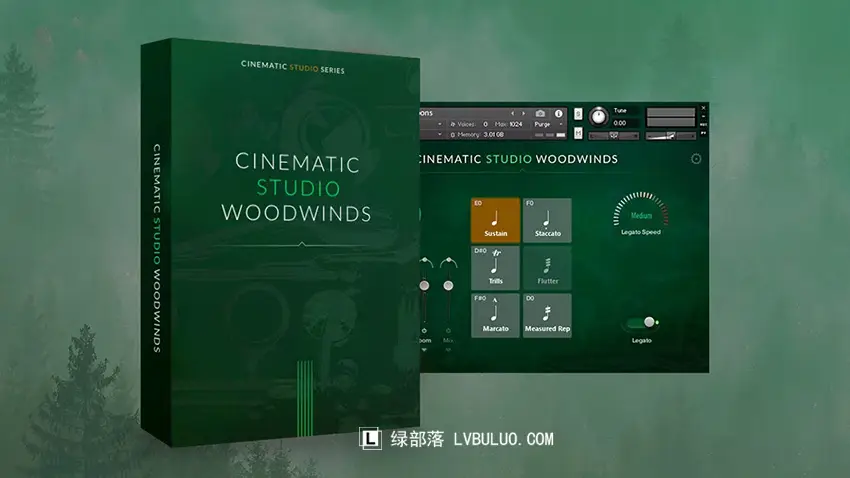Click the pan slider under Tune
The image size is (850, 478).
coord(614,135)
